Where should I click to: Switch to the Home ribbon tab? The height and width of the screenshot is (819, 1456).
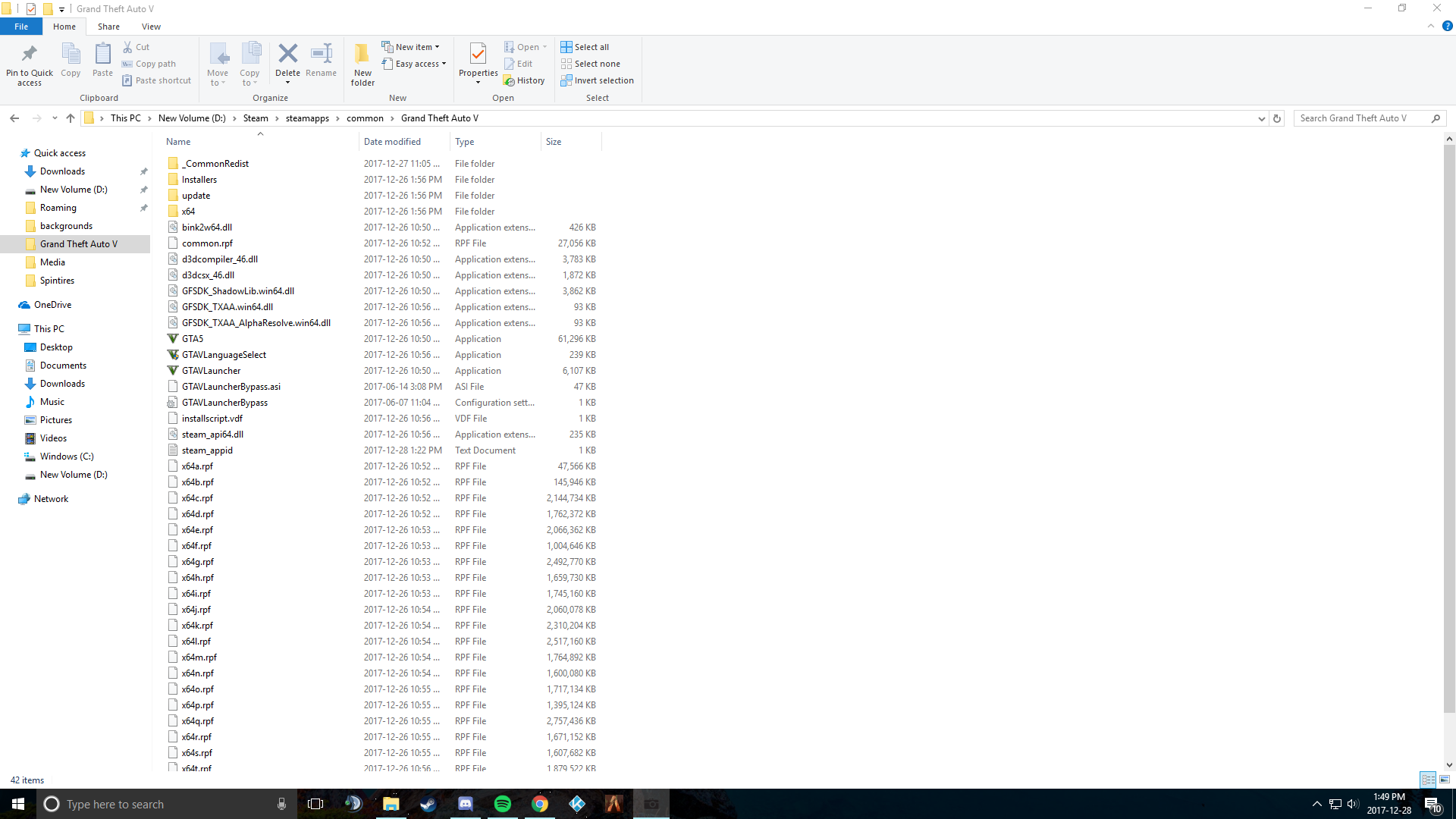click(x=64, y=27)
